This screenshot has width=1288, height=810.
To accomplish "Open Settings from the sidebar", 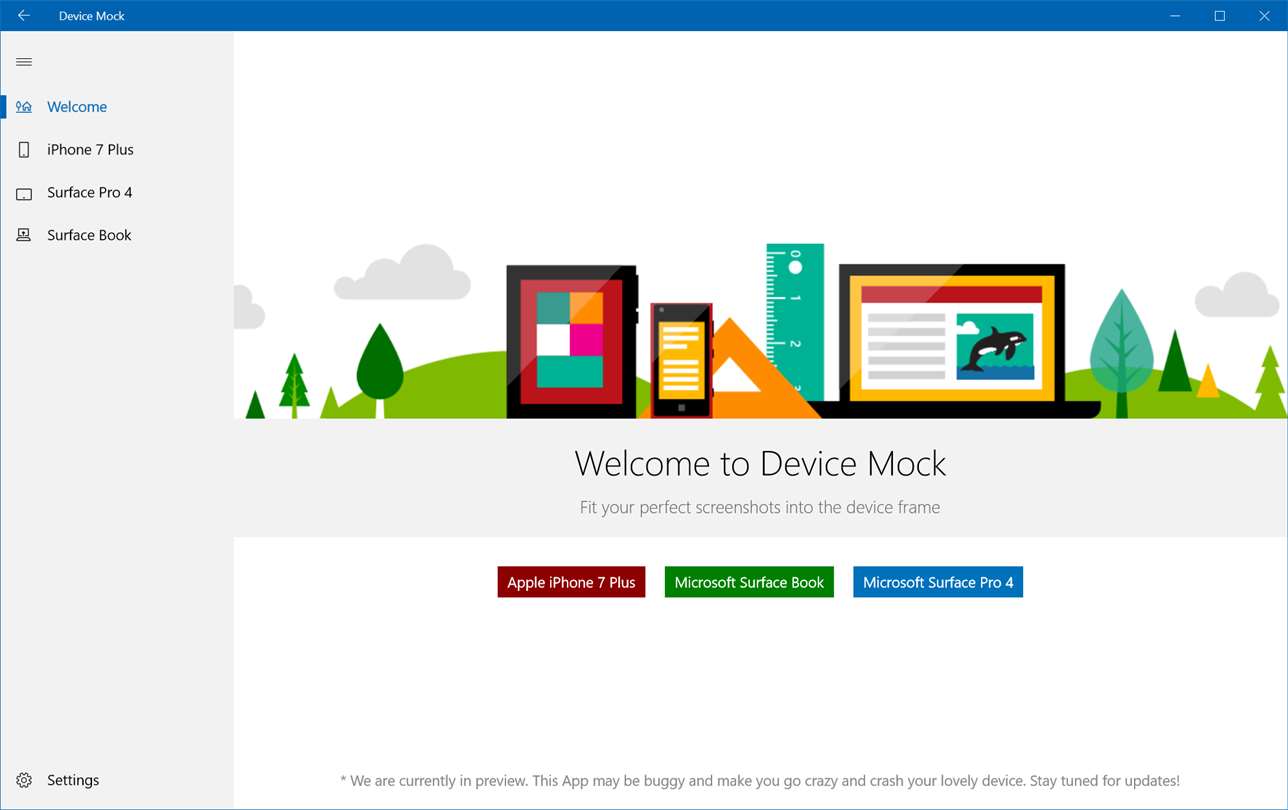I will coord(117,780).
